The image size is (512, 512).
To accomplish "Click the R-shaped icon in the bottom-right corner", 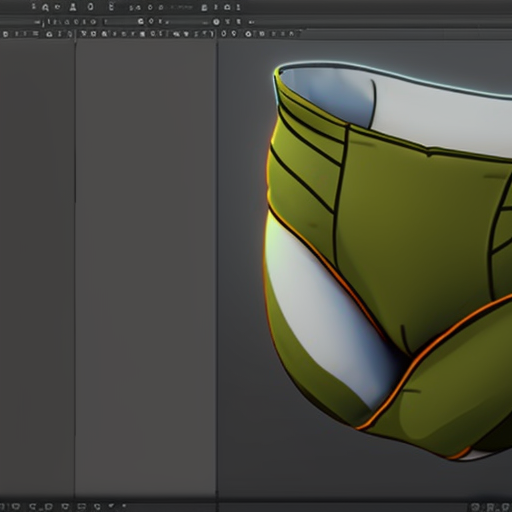I will coord(491,507).
